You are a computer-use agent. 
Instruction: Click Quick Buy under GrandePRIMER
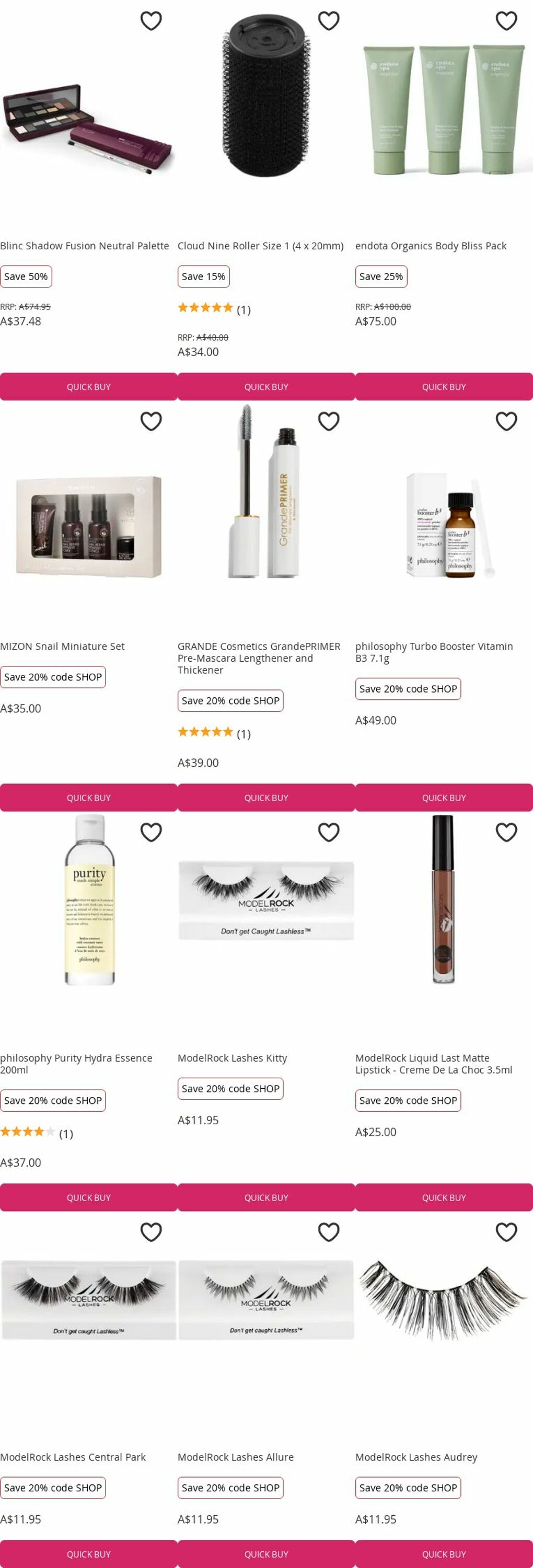coord(266,798)
